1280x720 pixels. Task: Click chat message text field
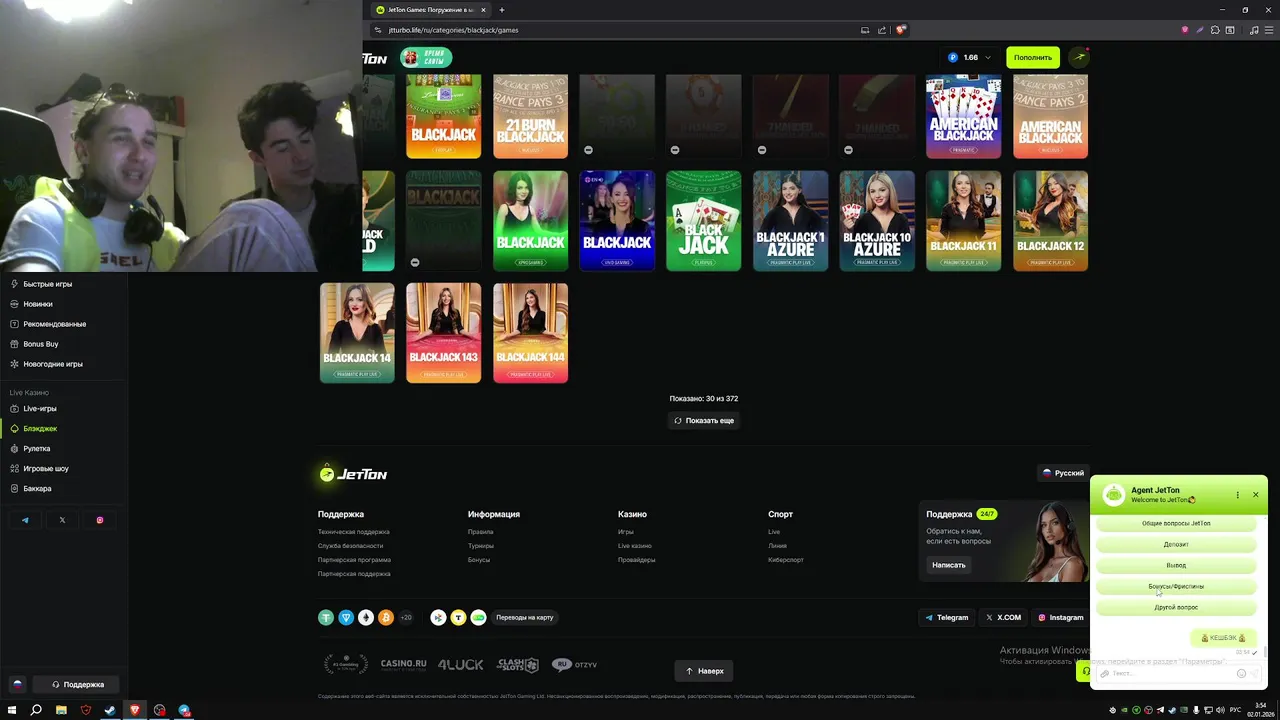click(1171, 674)
